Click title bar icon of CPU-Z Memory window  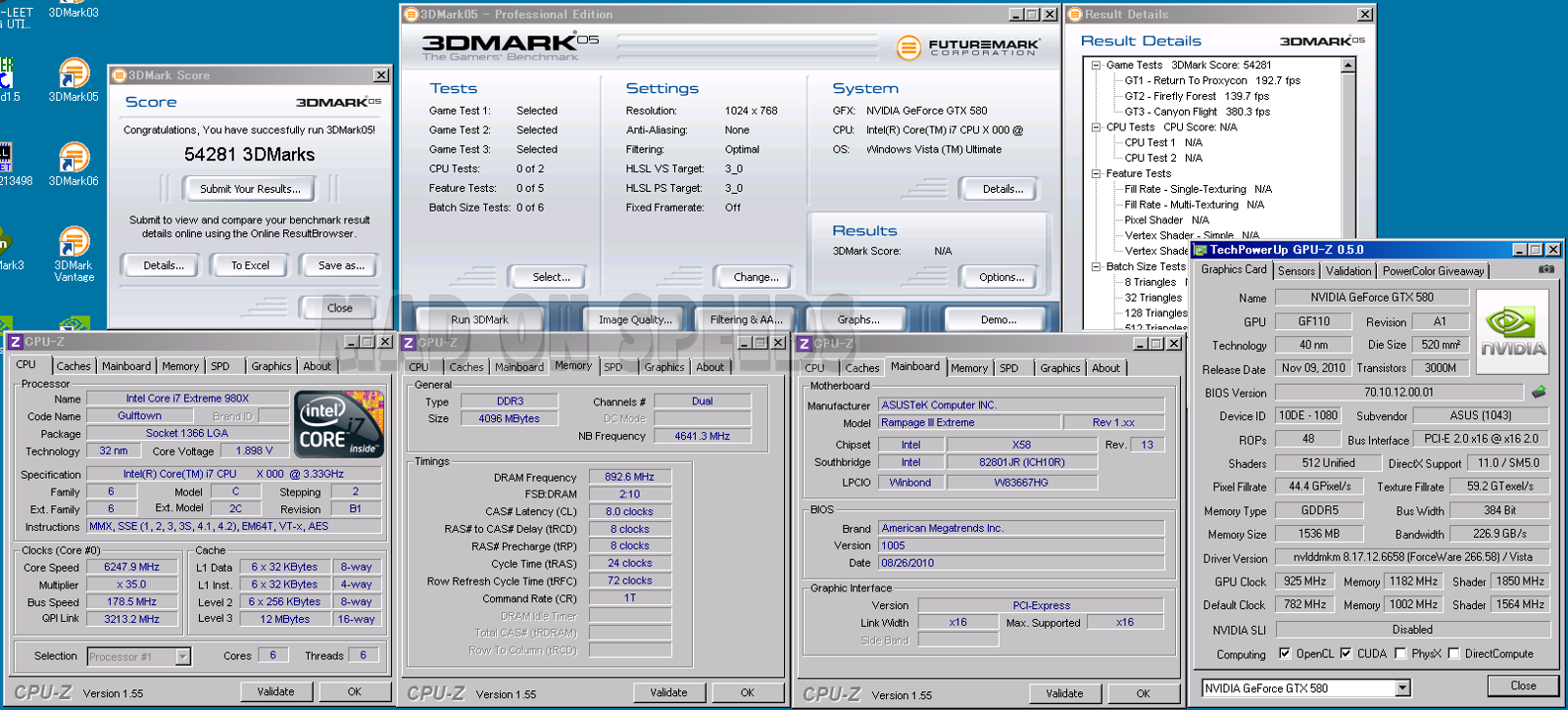pyautogui.click(x=410, y=343)
